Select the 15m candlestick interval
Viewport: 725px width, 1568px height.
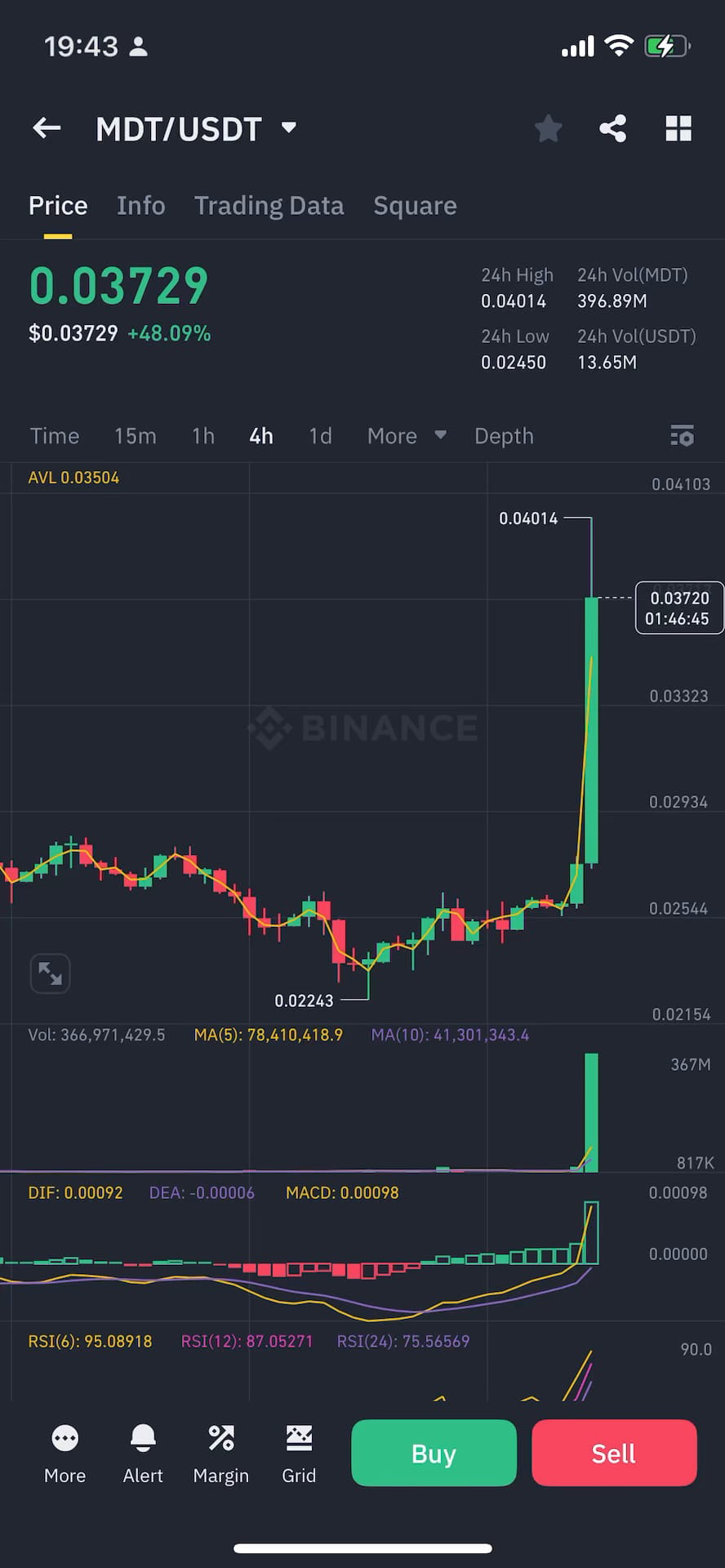point(135,436)
